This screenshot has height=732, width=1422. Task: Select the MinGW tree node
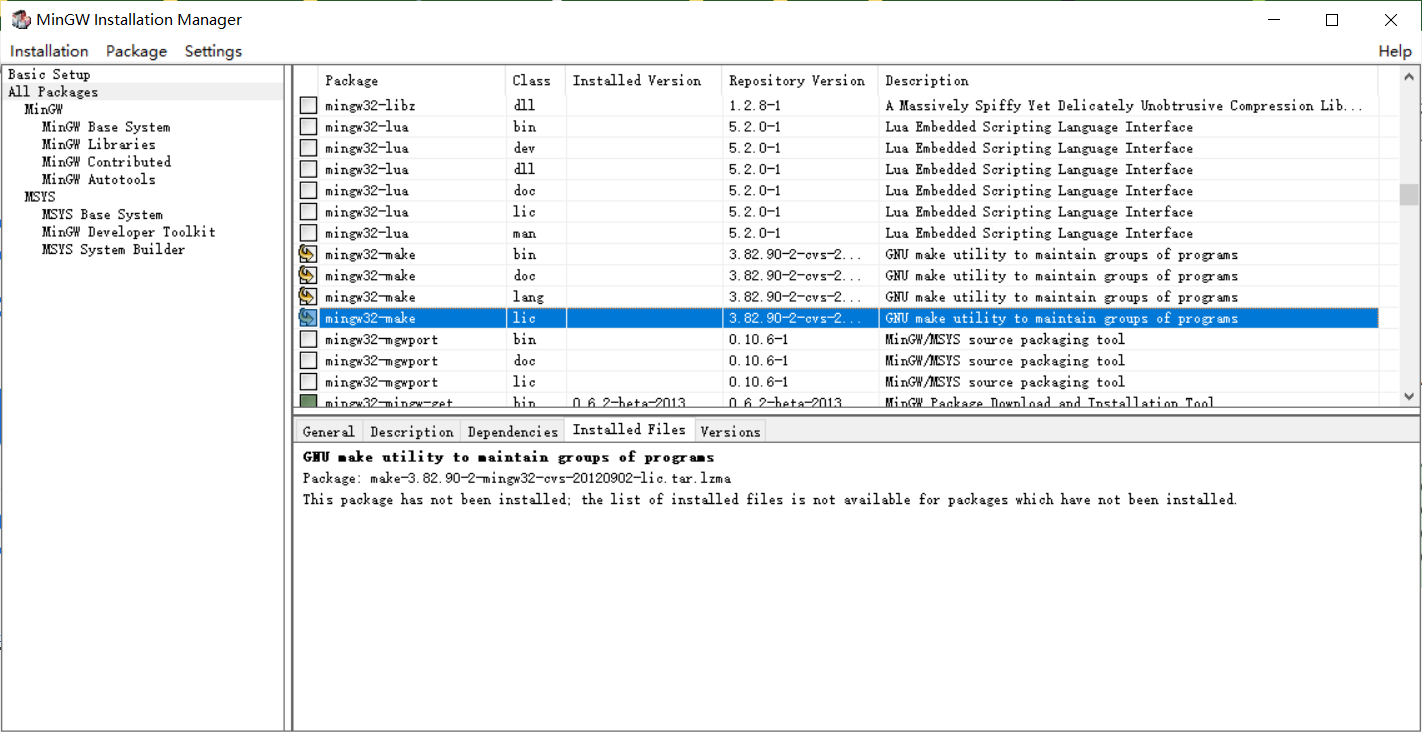pos(42,109)
